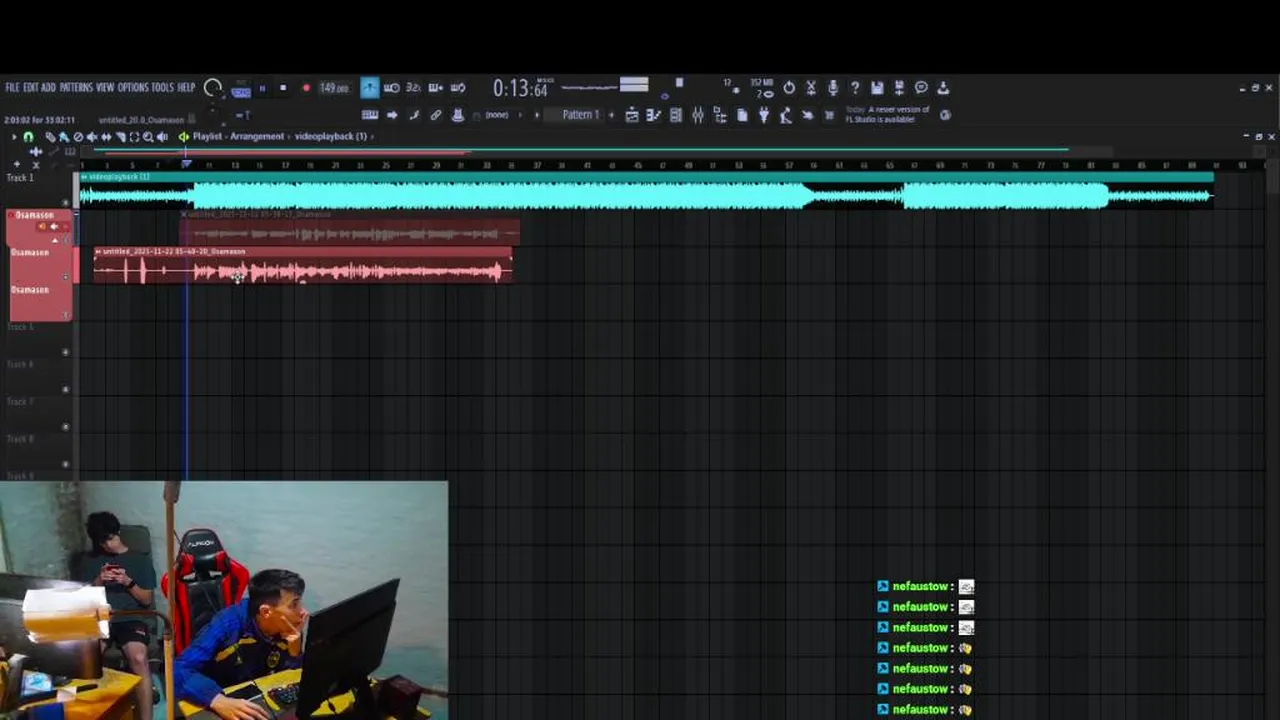Click the multilink to controllers icon
This screenshot has height=720, width=1280.
coord(436,115)
